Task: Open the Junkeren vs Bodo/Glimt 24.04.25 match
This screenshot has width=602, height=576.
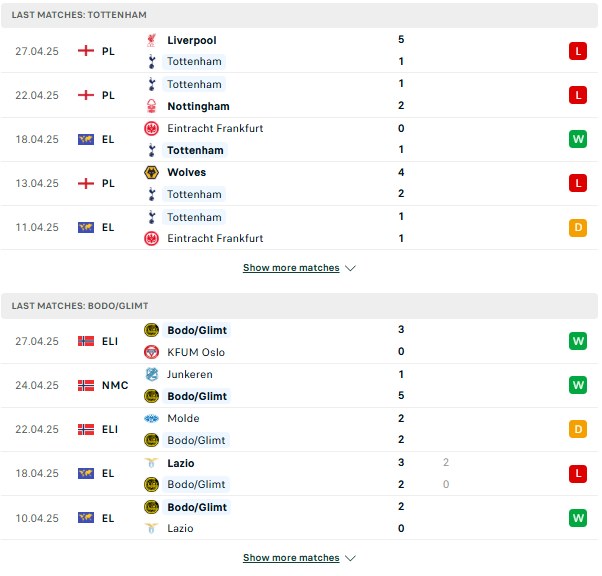Action: (299, 385)
